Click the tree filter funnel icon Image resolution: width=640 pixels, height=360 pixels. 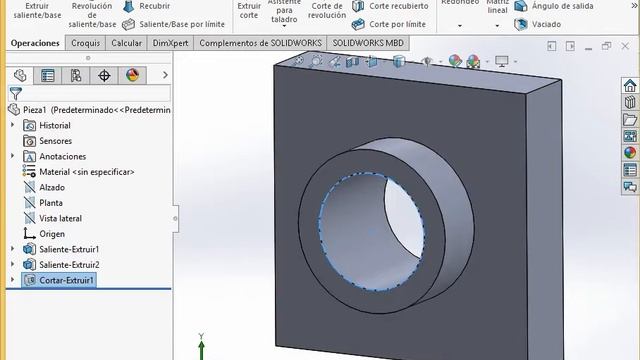click(16, 93)
